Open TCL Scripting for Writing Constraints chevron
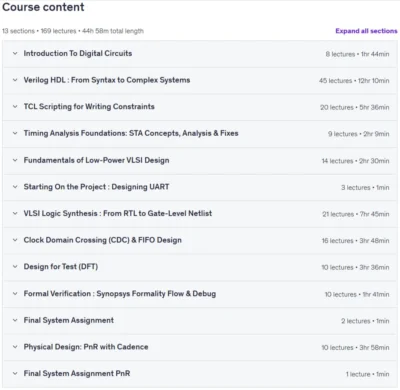Image resolution: width=400 pixels, height=390 pixels. [15, 107]
